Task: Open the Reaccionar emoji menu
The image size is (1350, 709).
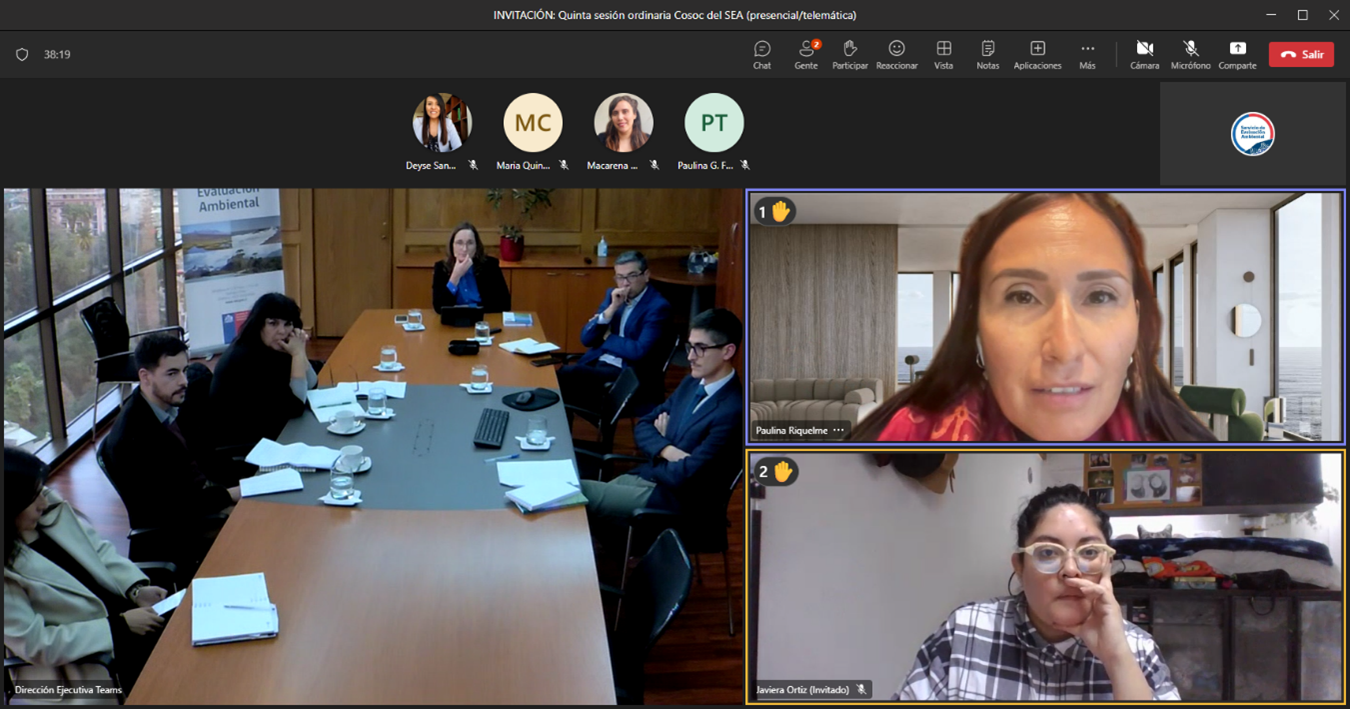Action: coord(897,54)
